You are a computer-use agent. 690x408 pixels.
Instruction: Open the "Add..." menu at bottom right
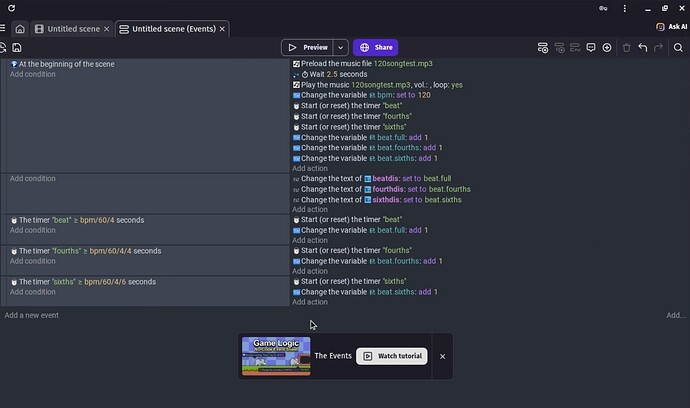[676, 315]
